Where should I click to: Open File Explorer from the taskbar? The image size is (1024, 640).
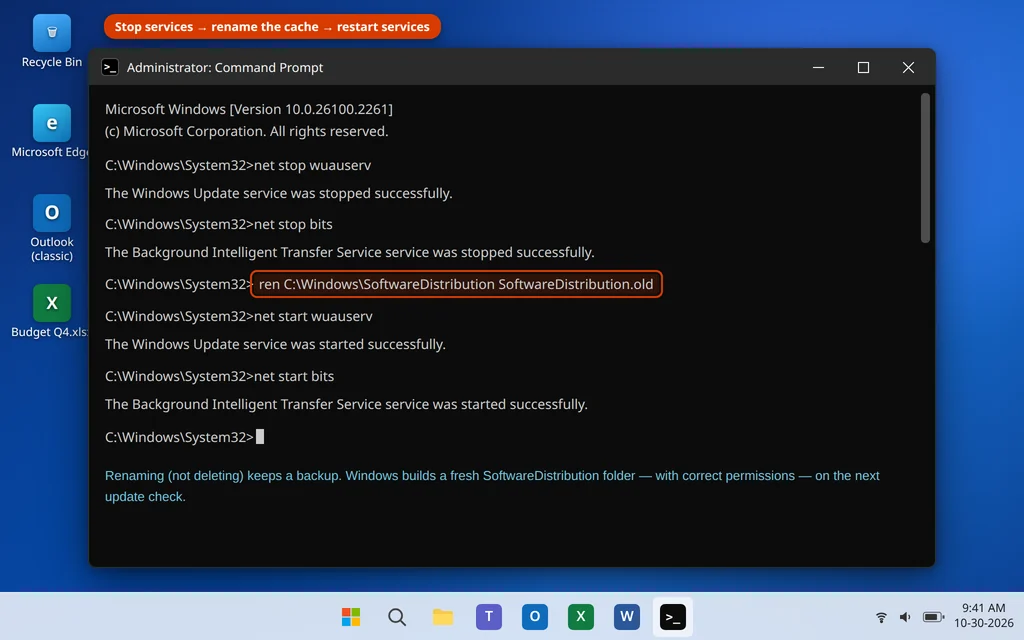point(443,616)
